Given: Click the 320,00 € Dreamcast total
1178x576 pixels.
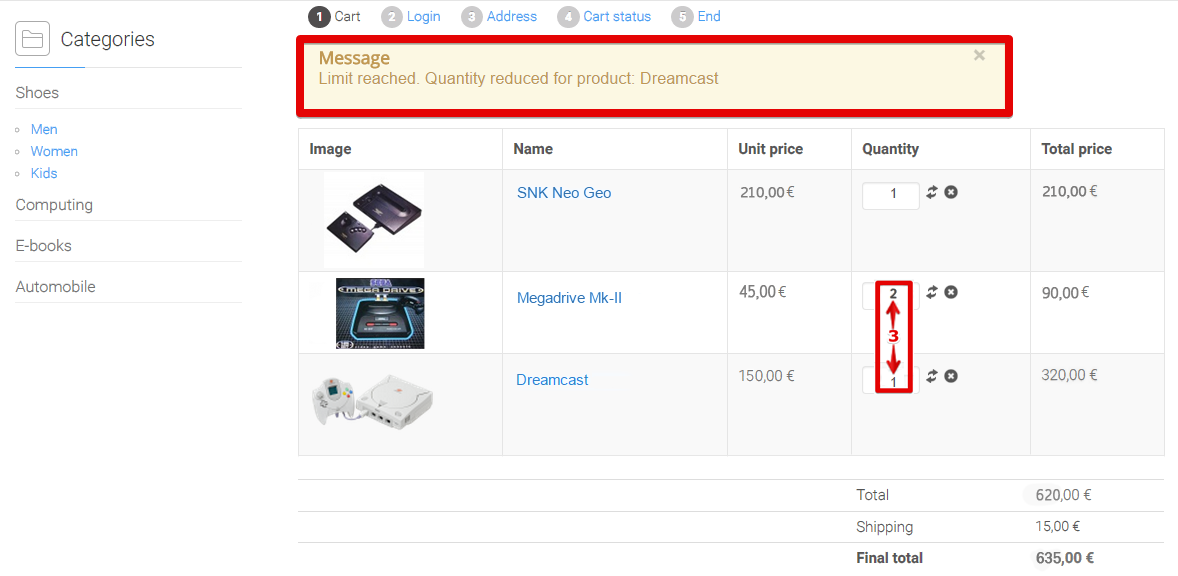Looking at the screenshot, I should (x=1070, y=375).
